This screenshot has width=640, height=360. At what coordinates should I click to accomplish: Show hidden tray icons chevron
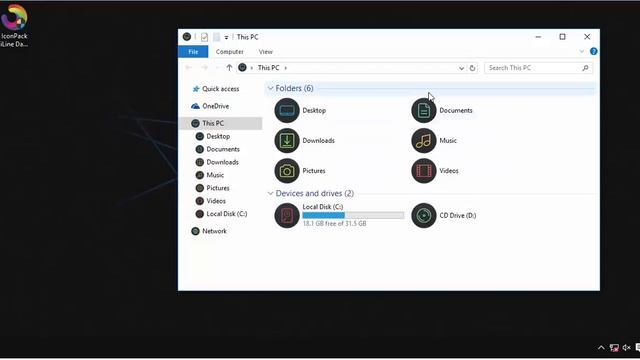point(601,348)
